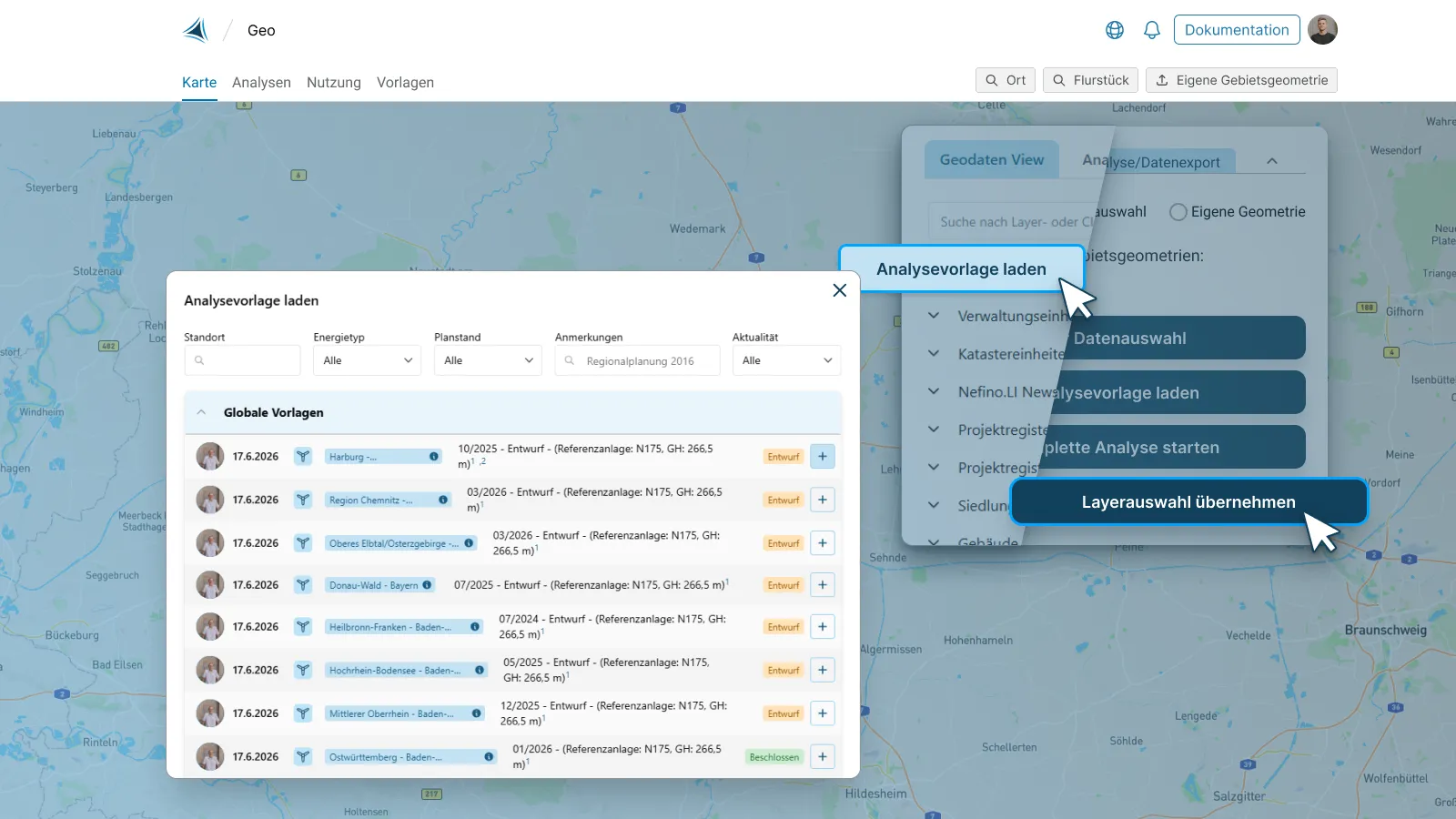Viewport: 1456px width, 819px height.
Task: Expand the Verwaltungseinheiten layer group
Action: pyautogui.click(x=934, y=316)
